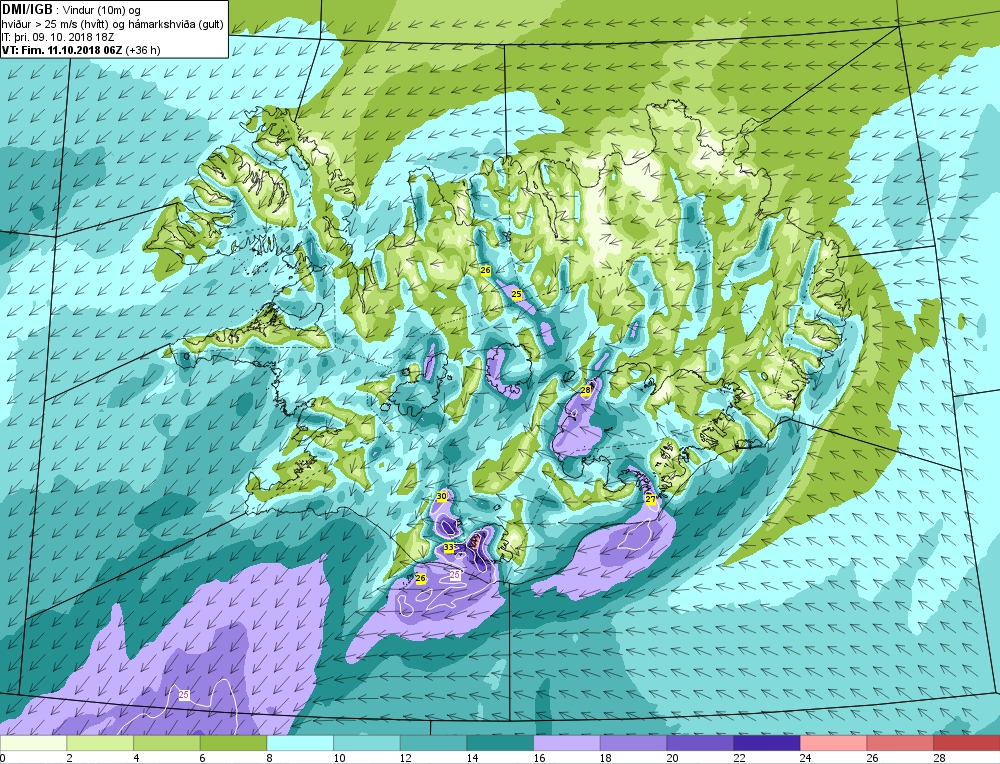This screenshot has width=1000, height=764.
Task: Click the white contour label '25' near south coast
Action: pos(455,575)
